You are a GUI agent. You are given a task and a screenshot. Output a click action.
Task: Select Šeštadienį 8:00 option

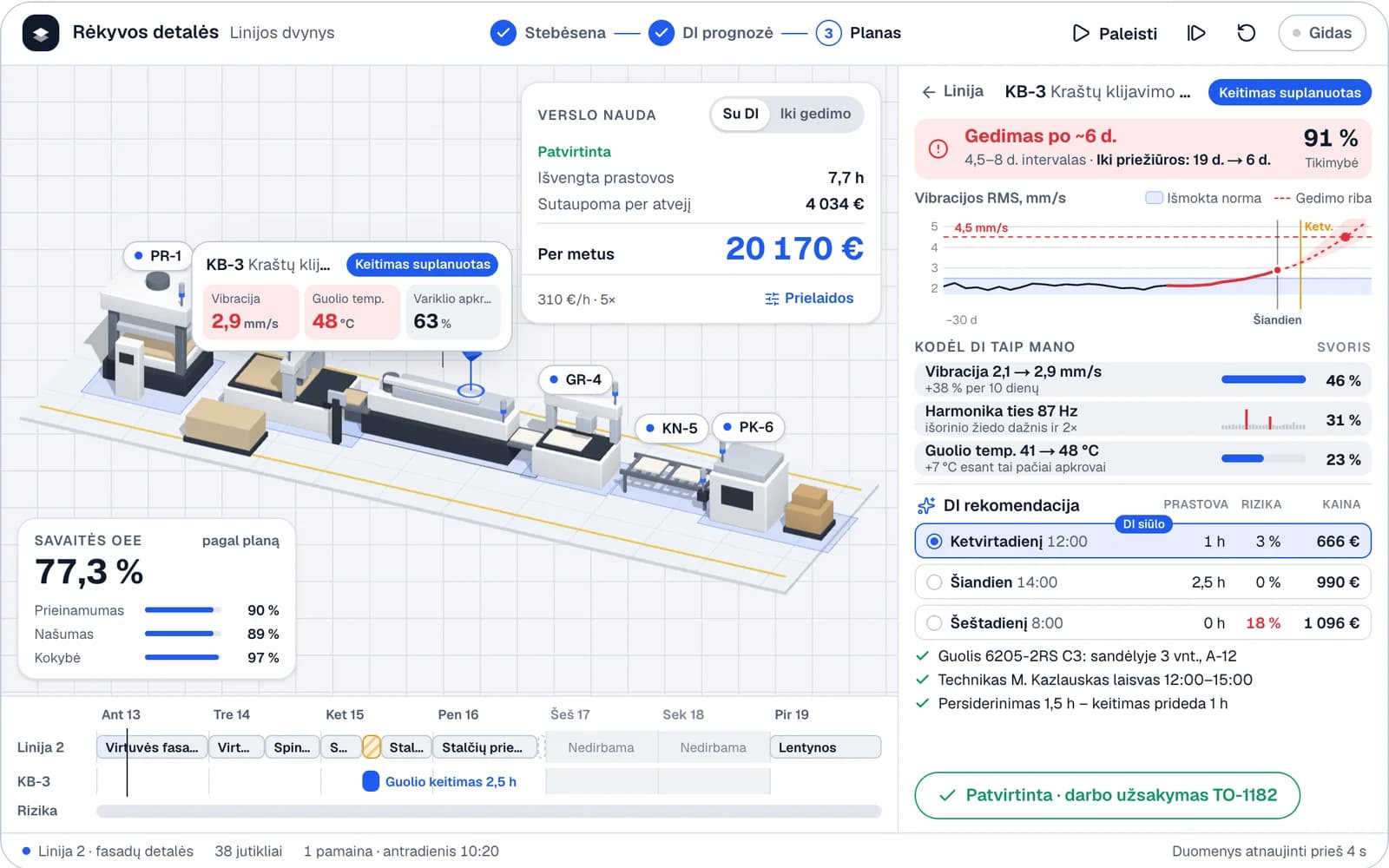(1143, 623)
